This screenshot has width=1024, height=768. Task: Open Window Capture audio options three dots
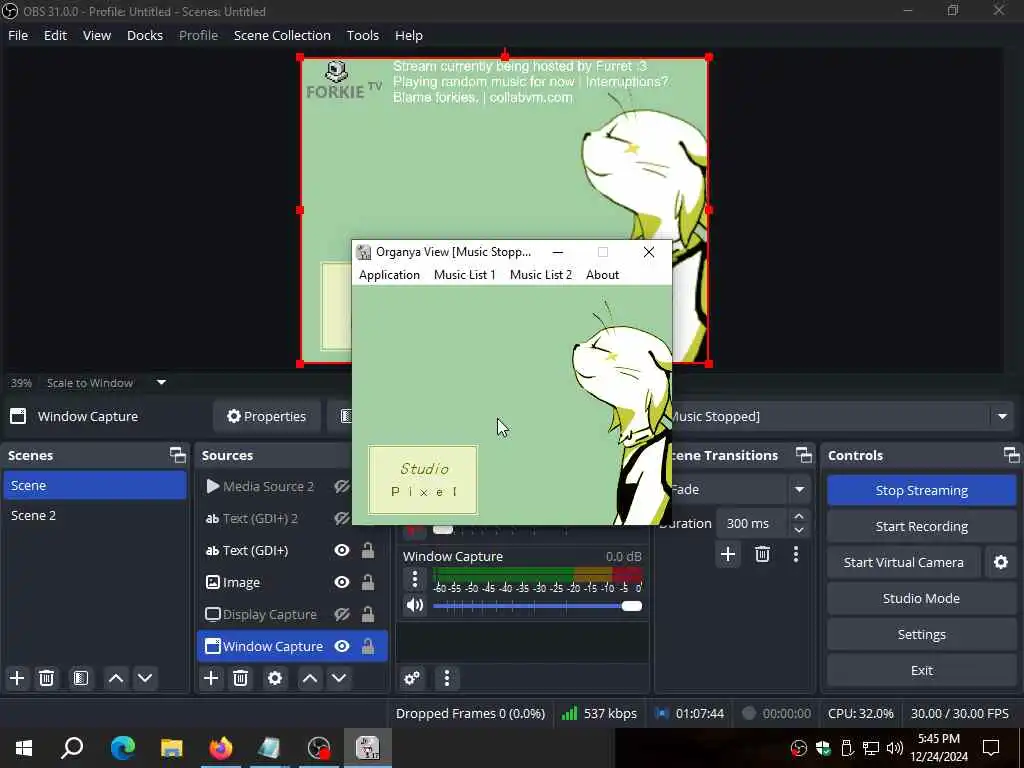point(415,579)
